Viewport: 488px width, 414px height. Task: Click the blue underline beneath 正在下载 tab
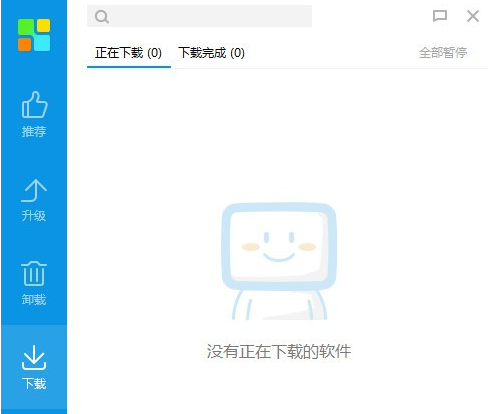coord(129,67)
